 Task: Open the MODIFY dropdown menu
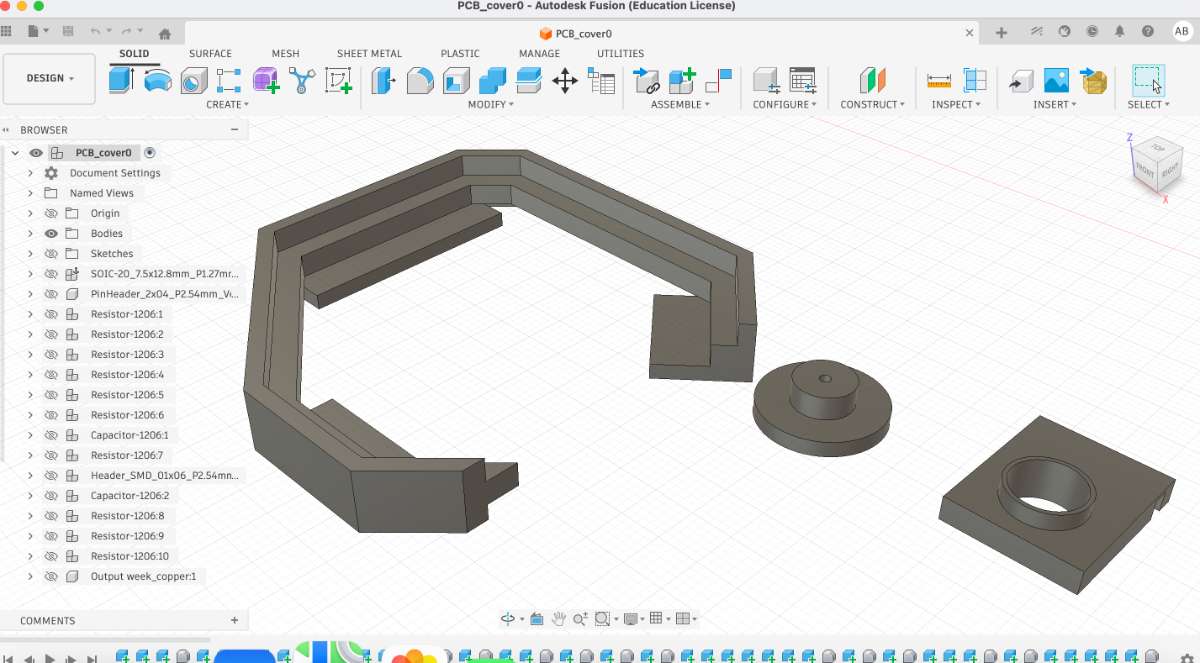(490, 104)
